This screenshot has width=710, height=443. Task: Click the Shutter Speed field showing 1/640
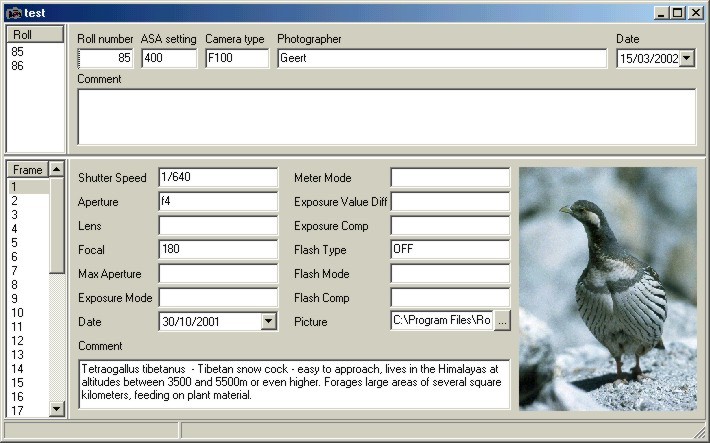point(218,177)
